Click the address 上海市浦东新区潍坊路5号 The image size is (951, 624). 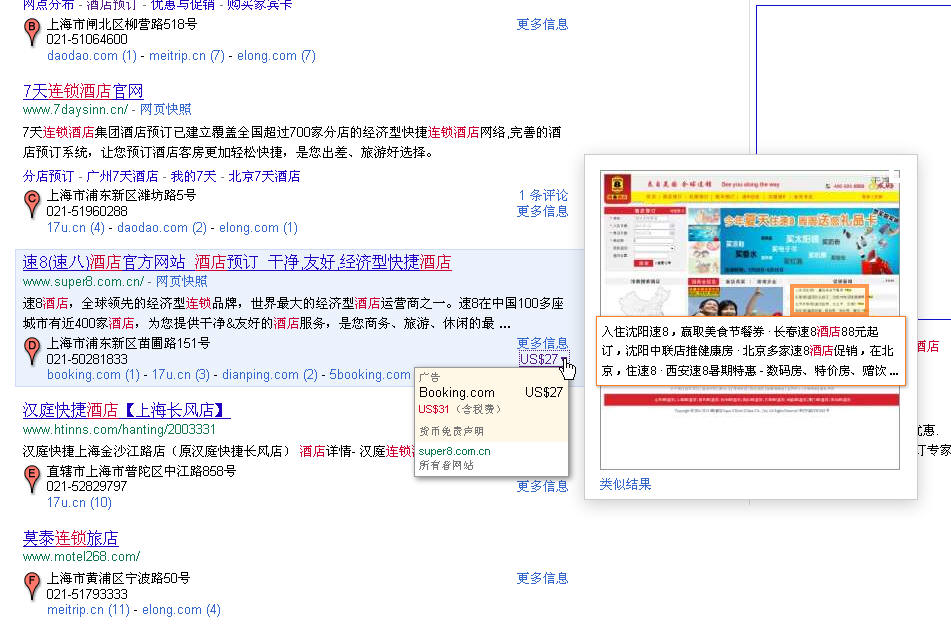[x=121, y=195]
